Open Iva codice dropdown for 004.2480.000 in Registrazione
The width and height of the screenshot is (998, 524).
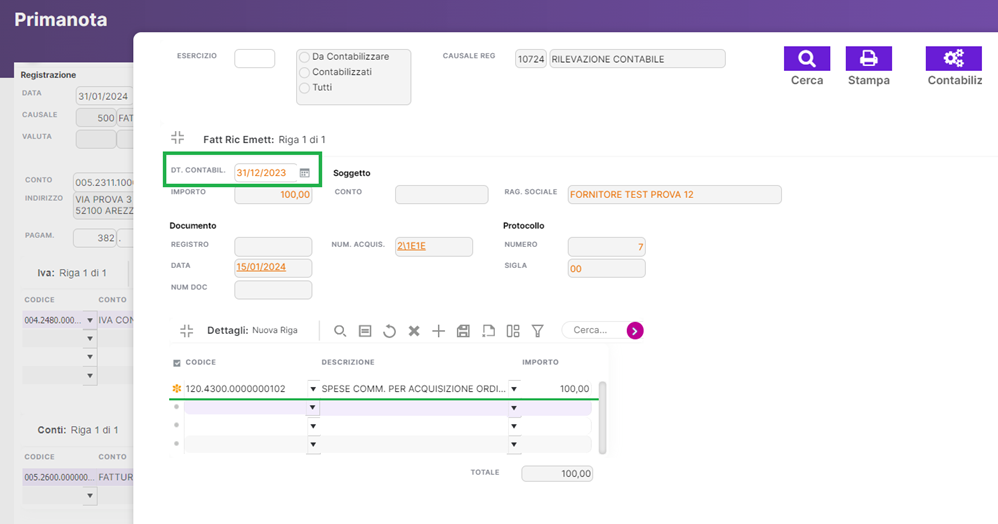(90, 320)
